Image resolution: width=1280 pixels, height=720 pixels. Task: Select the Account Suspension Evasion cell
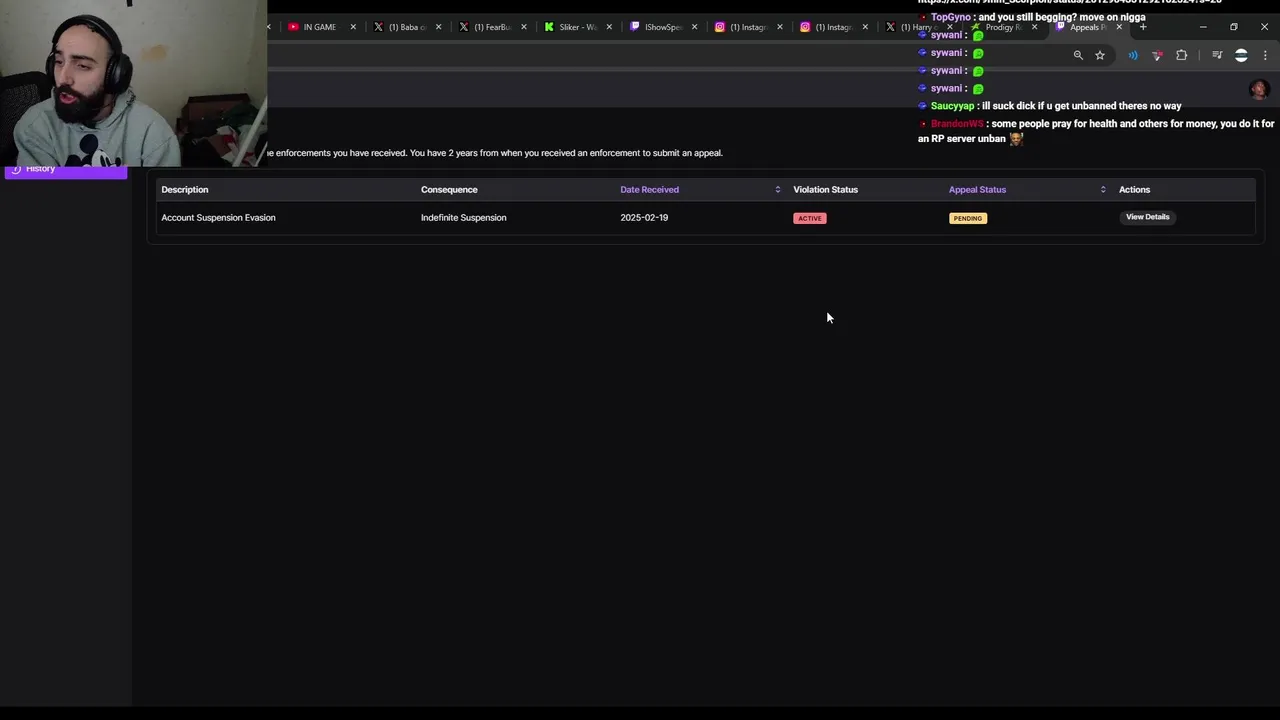click(x=218, y=217)
